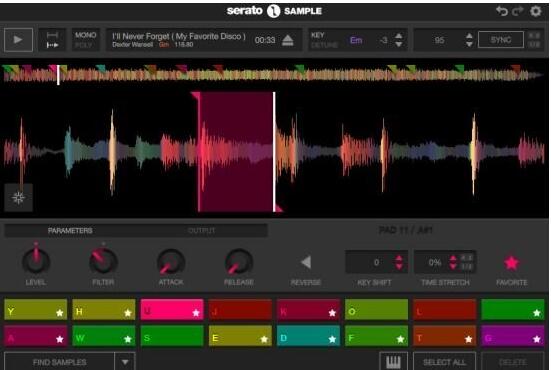This screenshot has width=551, height=370.
Task: Click the KEY SHIFT value field
Action: pyautogui.click(x=376, y=262)
